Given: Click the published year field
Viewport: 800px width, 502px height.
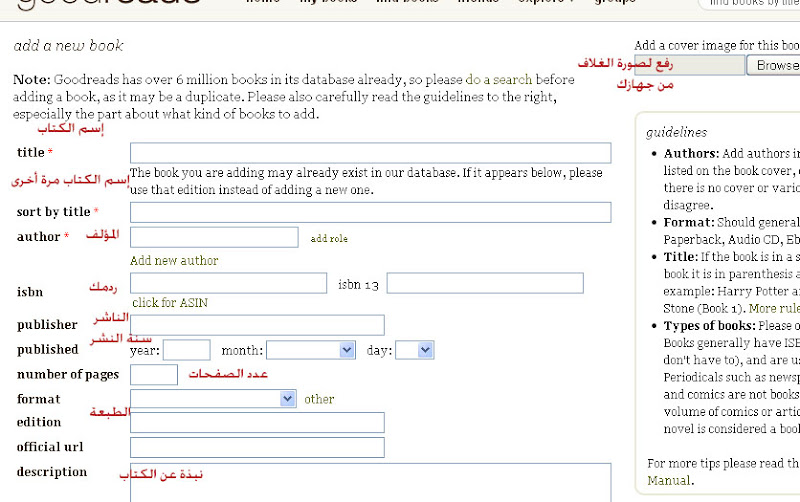Looking at the screenshot, I should [186, 350].
